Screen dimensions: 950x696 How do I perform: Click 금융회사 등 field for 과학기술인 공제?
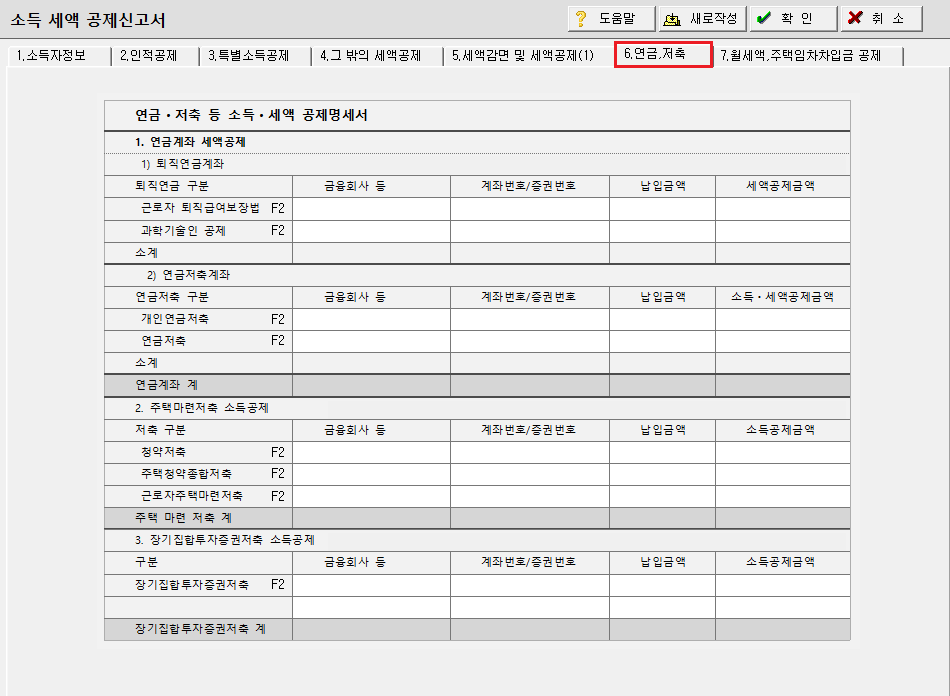pos(371,231)
